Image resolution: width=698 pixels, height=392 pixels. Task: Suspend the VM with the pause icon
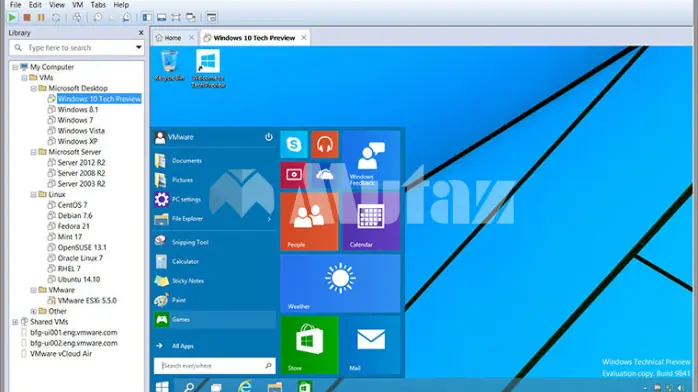coord(41,17)
